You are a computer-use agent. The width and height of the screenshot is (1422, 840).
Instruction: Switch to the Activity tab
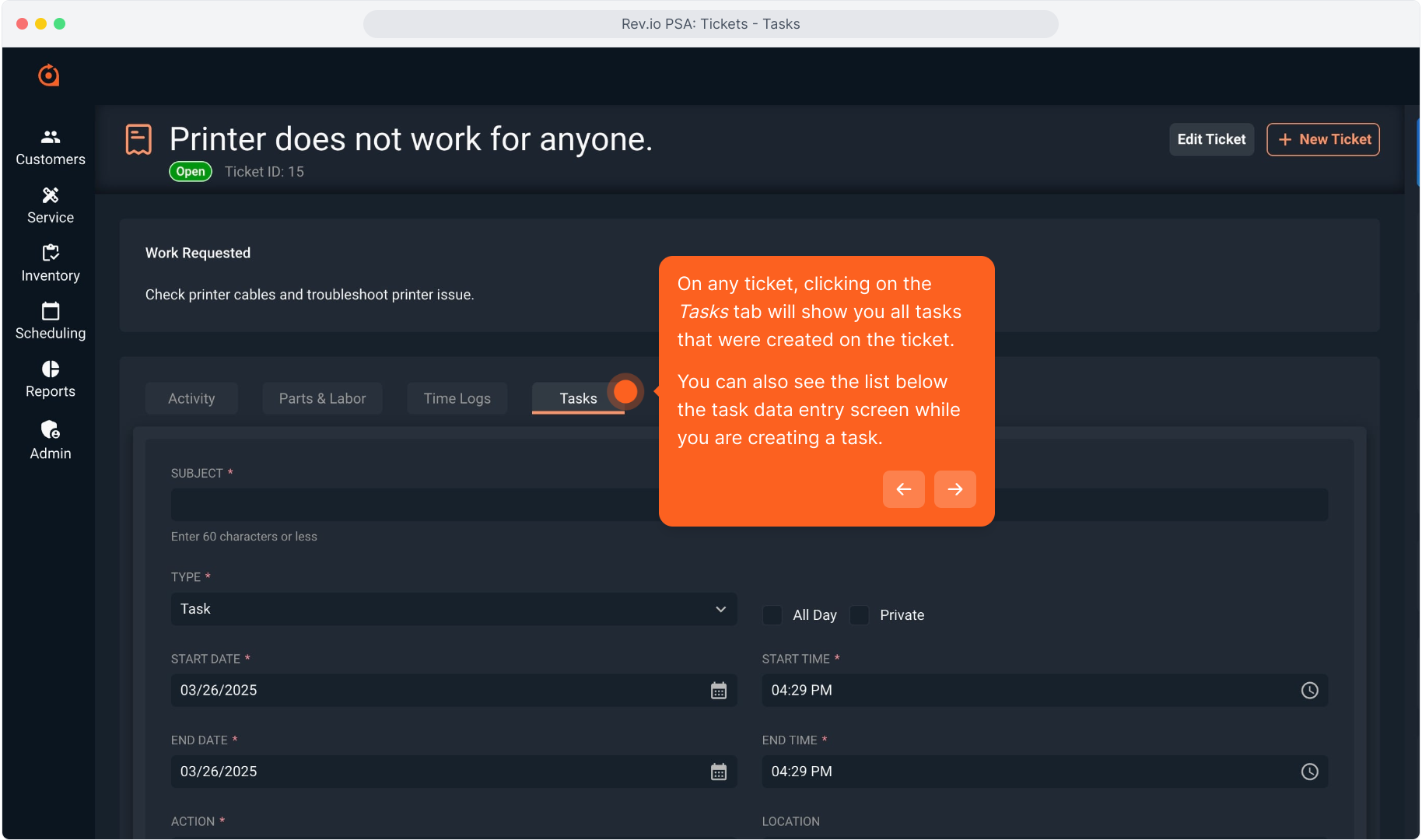(x=191, y=398)
